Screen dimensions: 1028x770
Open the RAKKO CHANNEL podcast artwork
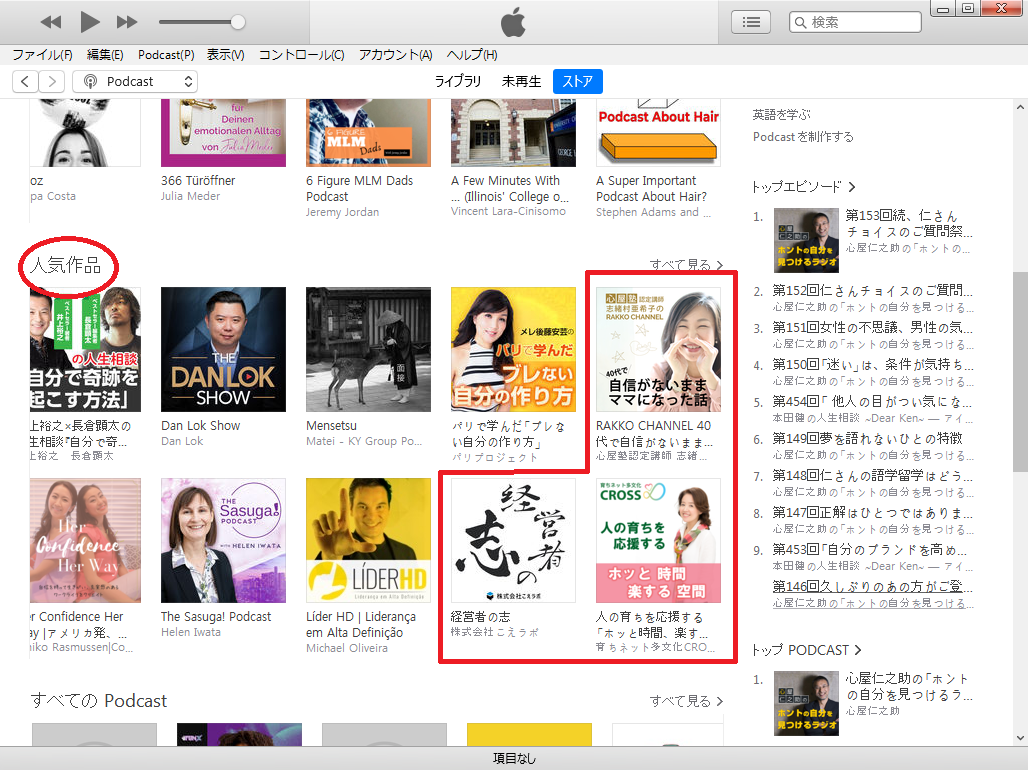tap(658, 350)
